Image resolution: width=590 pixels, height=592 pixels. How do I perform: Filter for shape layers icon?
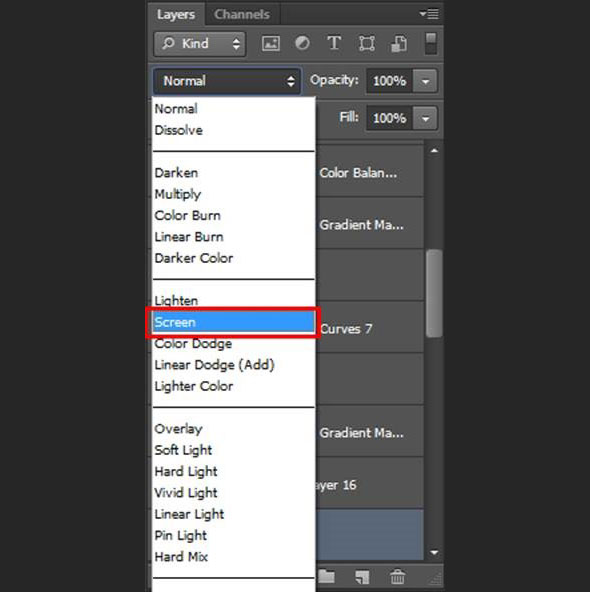click(x=367, y=43)
